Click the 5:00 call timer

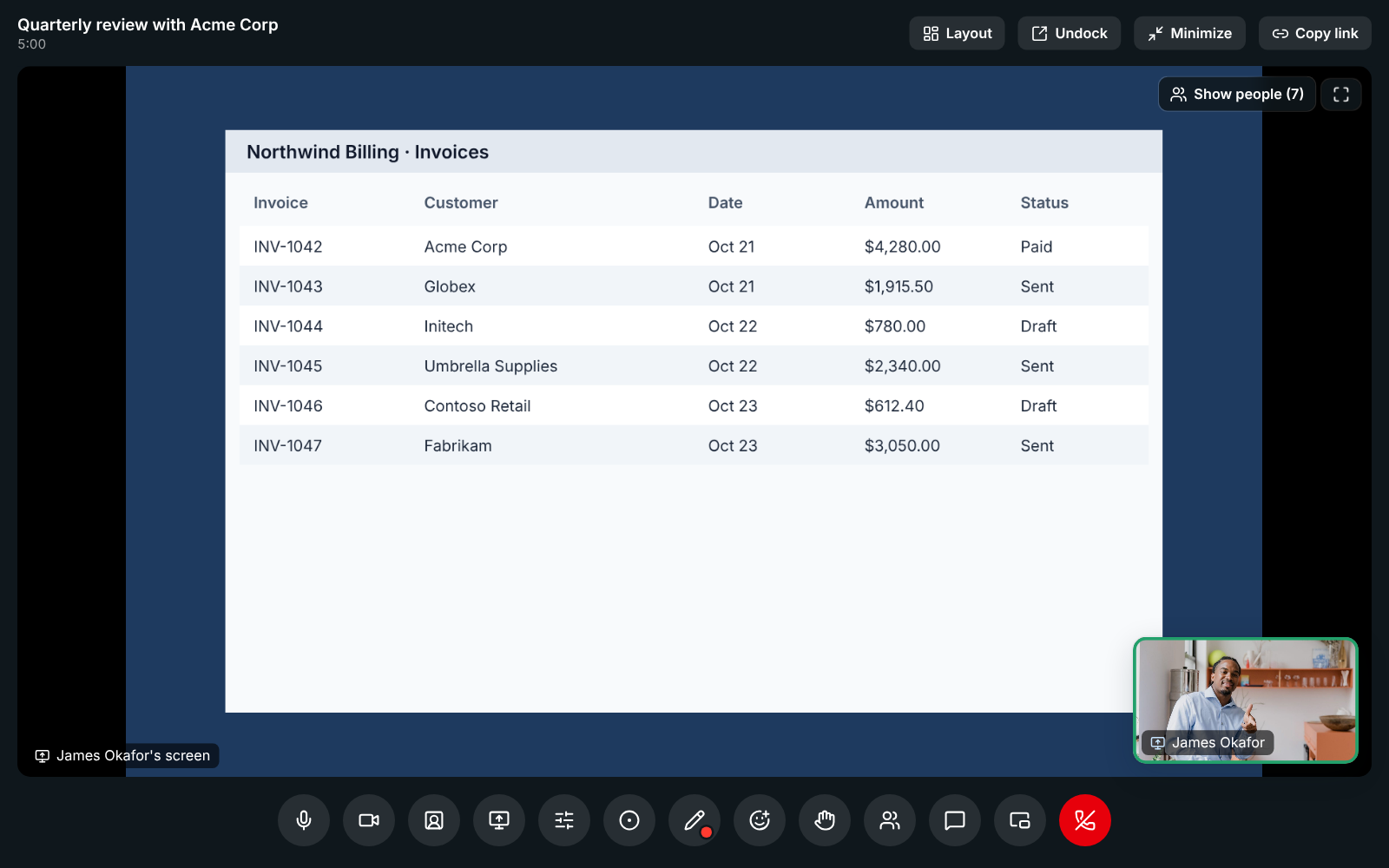tap(32, 44)
